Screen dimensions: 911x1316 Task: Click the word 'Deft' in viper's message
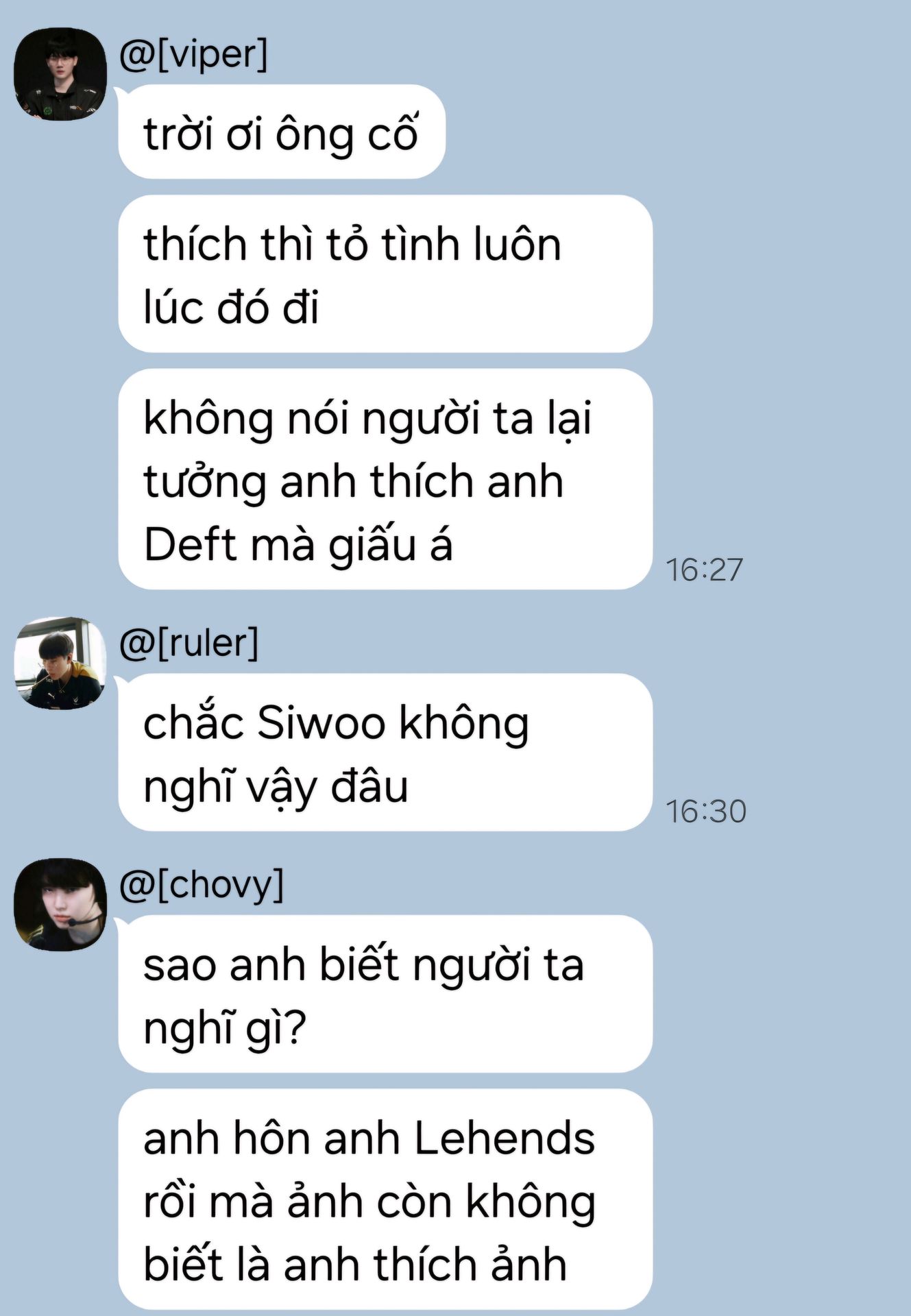click(190, 544)
